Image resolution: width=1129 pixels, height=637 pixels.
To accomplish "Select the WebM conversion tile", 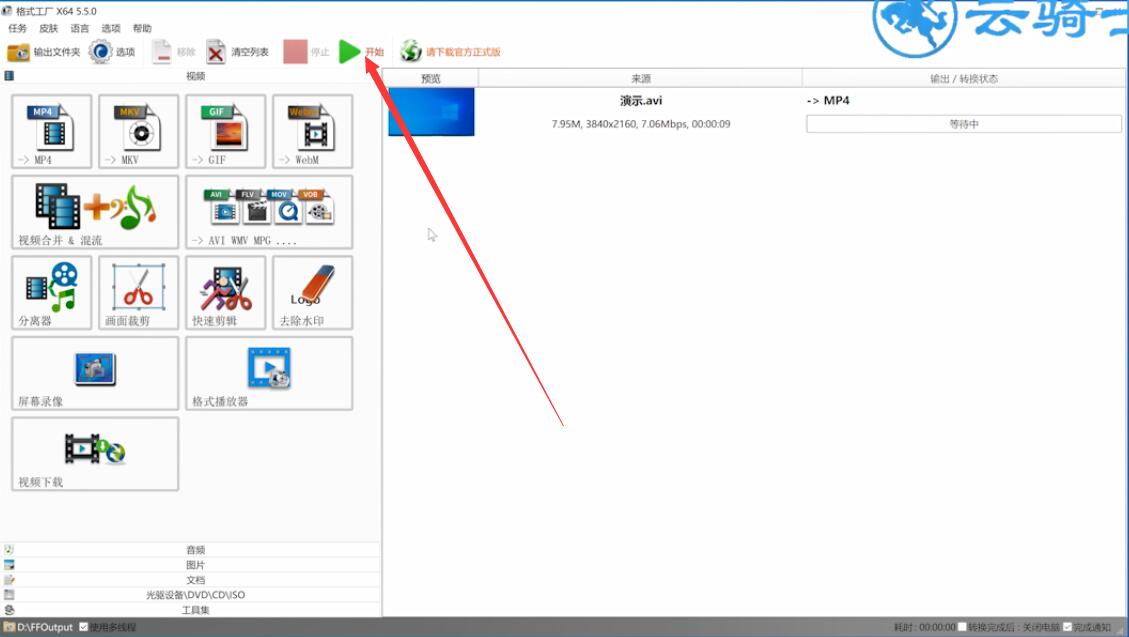I will pyautogui.click(x=312, y=132).
